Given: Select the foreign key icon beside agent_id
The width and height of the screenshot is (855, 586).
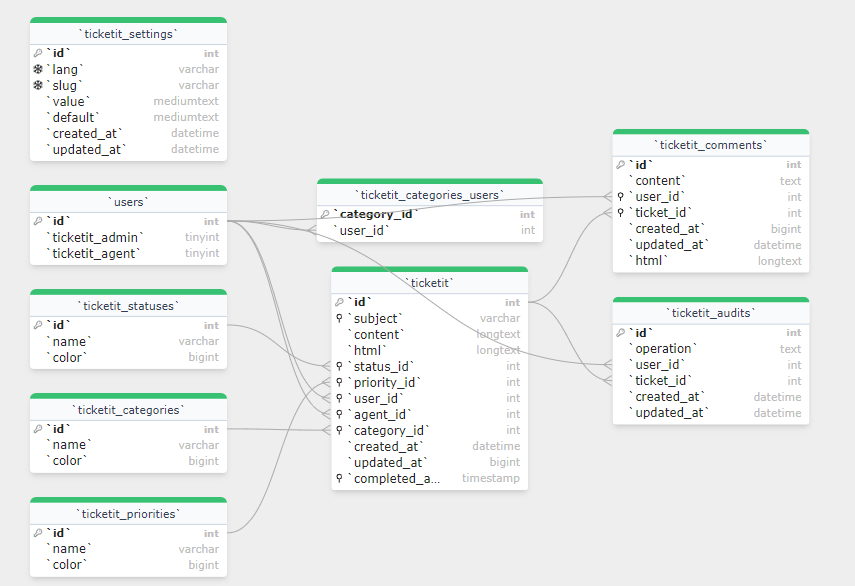Looking at the screenshot, I should (x=337, y=414).
